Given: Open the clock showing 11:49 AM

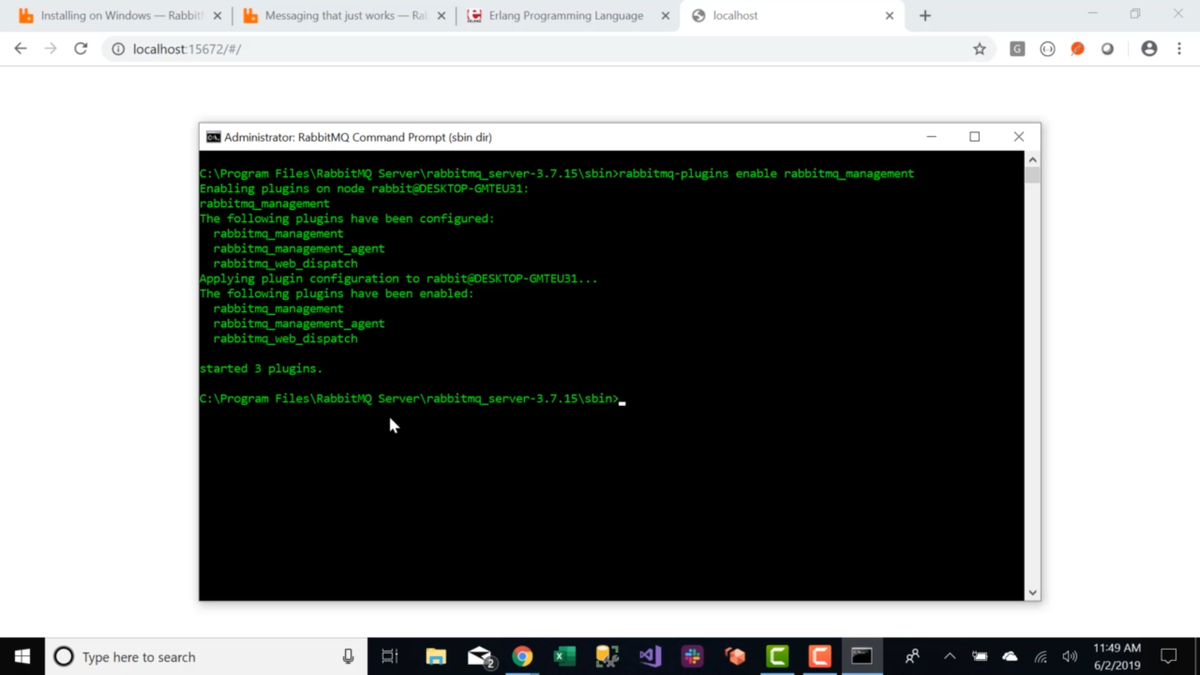Looking at the screenshot, I should (1117, 657).
